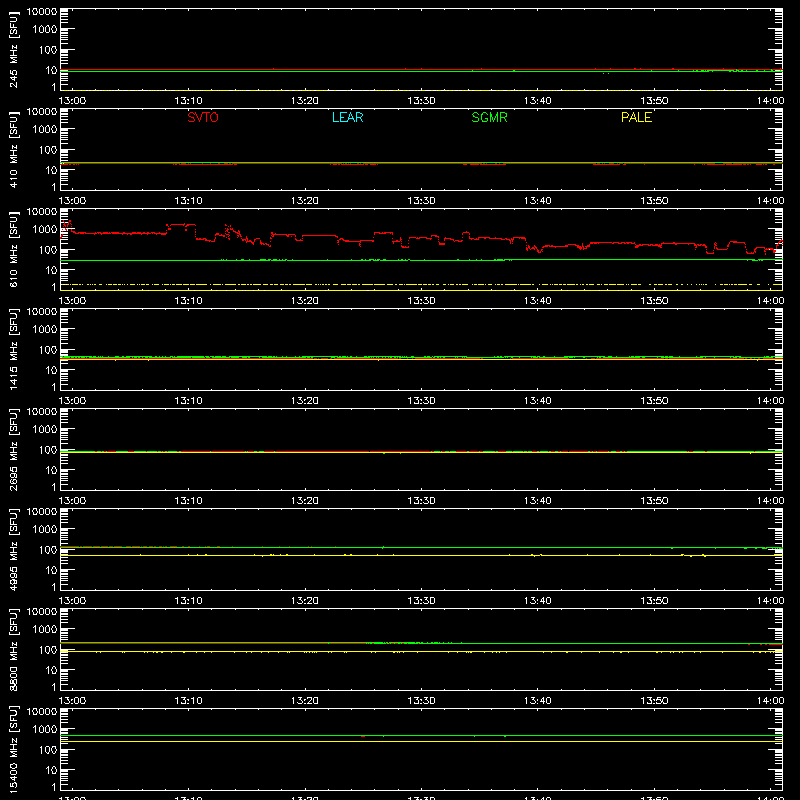The image size is (800, 800).
Task: Click the red SVTO legend label
Action: point(203,117)
